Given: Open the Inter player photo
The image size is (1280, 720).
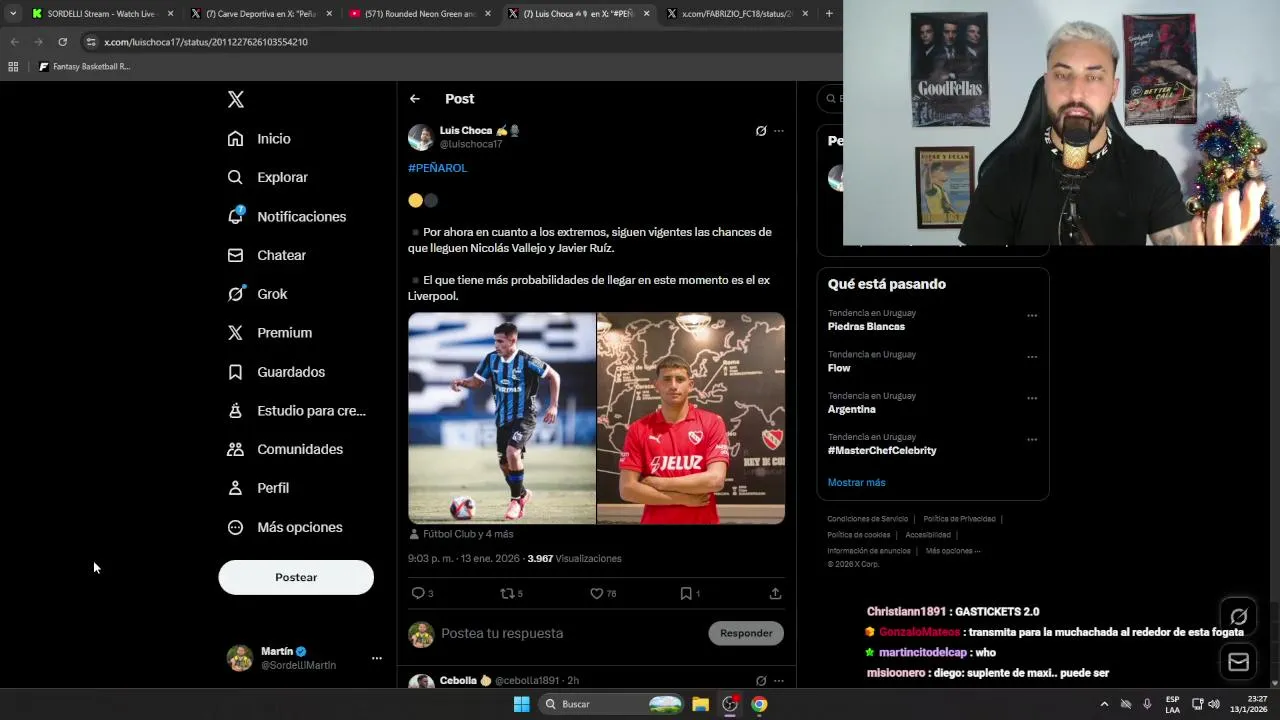Looking at the screenshot, I should tap(502, 418).
